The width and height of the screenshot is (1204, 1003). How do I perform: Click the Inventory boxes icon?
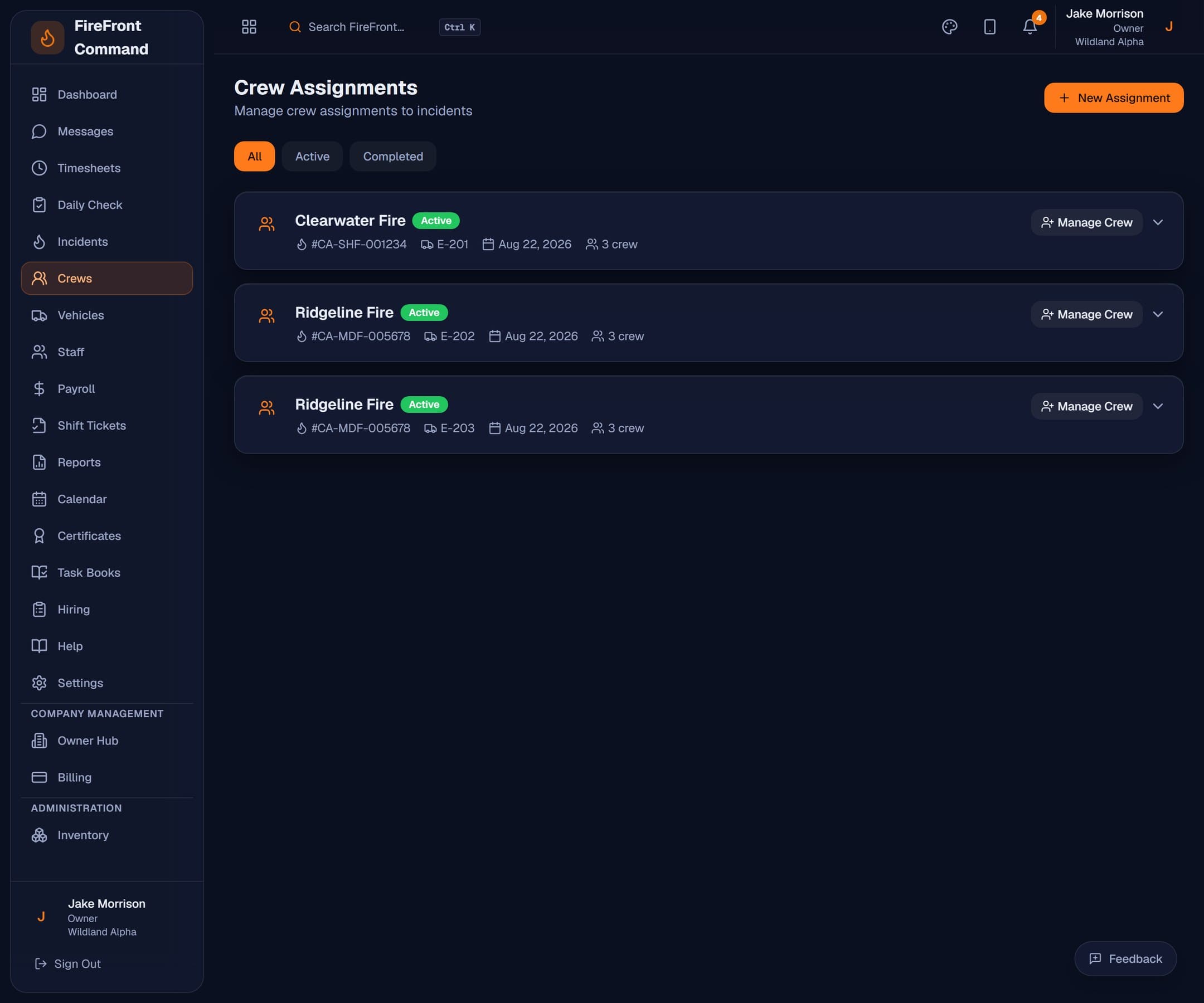(39, 835)
